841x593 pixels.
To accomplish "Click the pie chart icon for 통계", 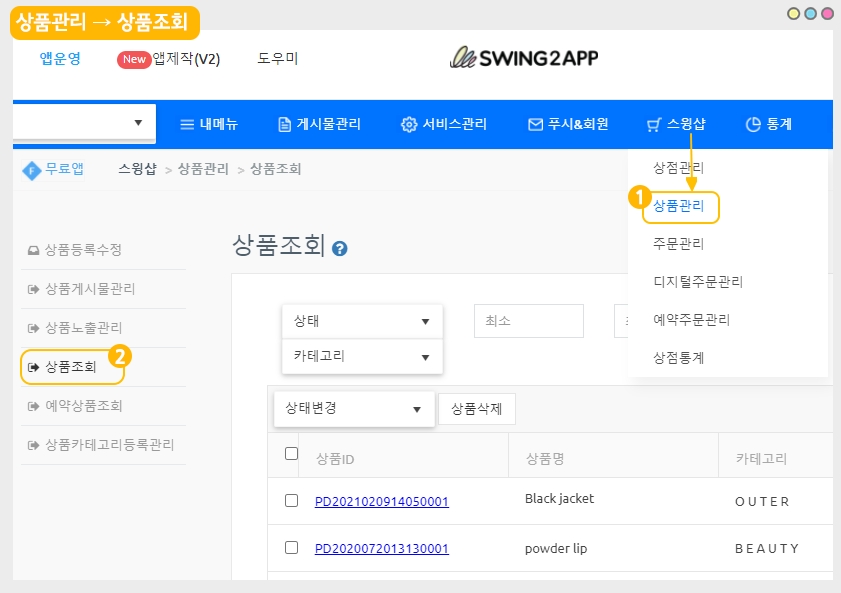I will (x=754, y=125).
